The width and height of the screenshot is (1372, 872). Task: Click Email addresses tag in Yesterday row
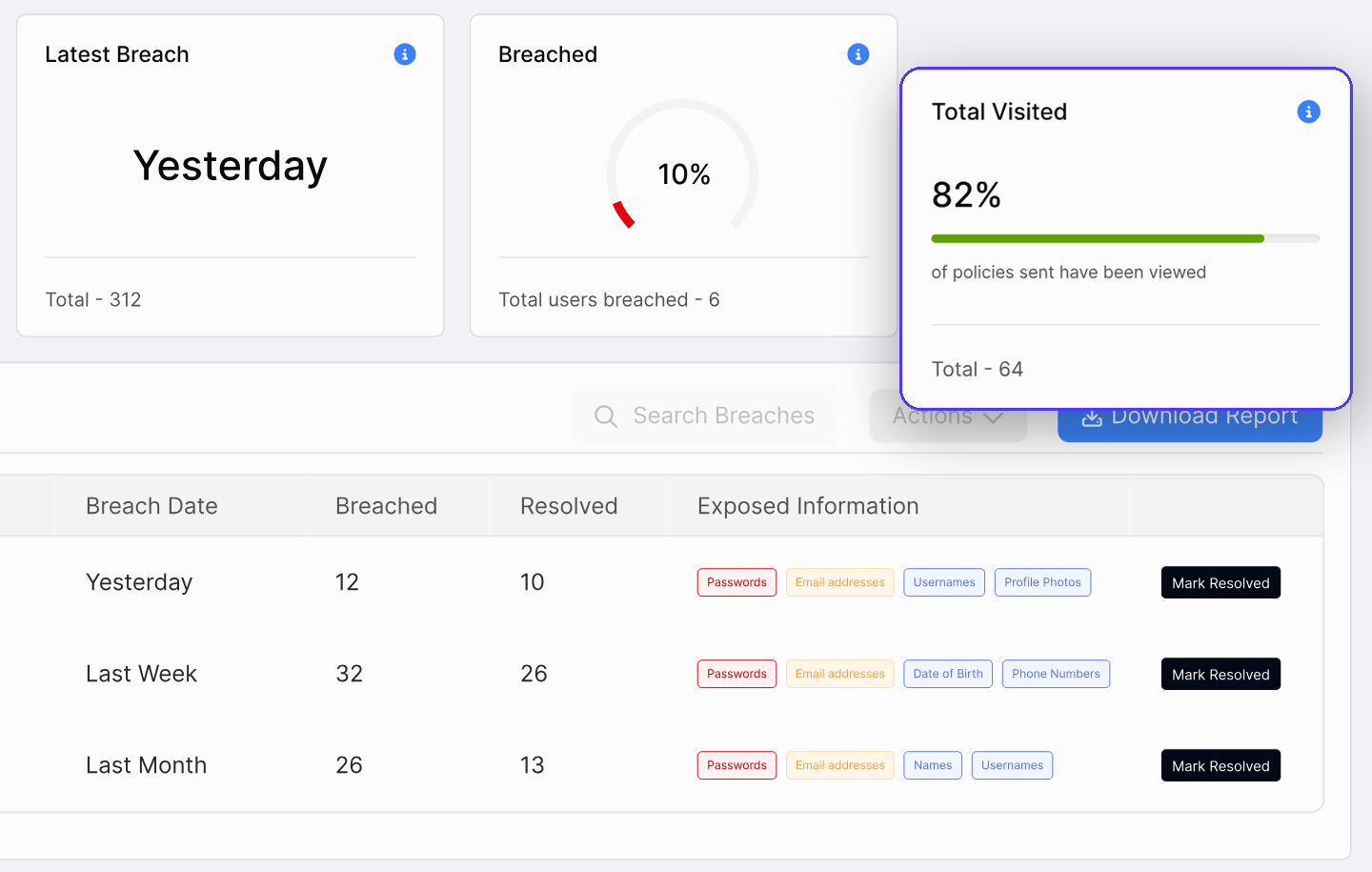coord(840,582)
